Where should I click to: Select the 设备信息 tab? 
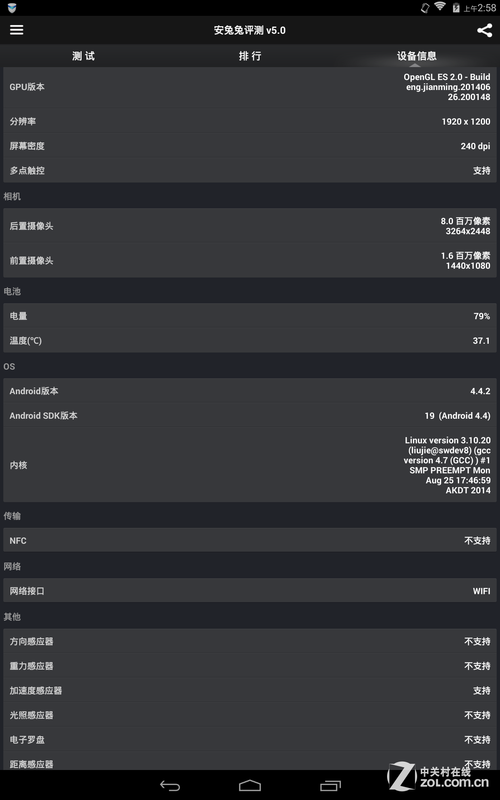click(416, 56)
